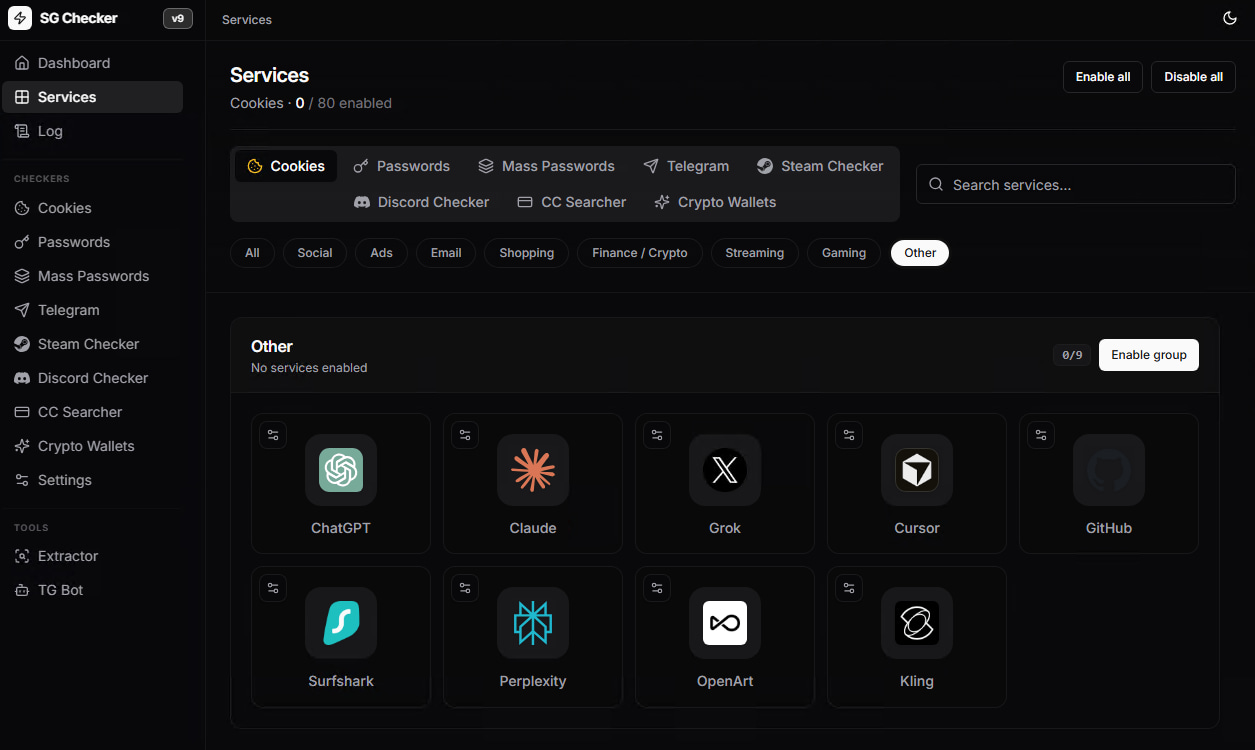Select the Email category filter chip

click(x=446, y=253)
